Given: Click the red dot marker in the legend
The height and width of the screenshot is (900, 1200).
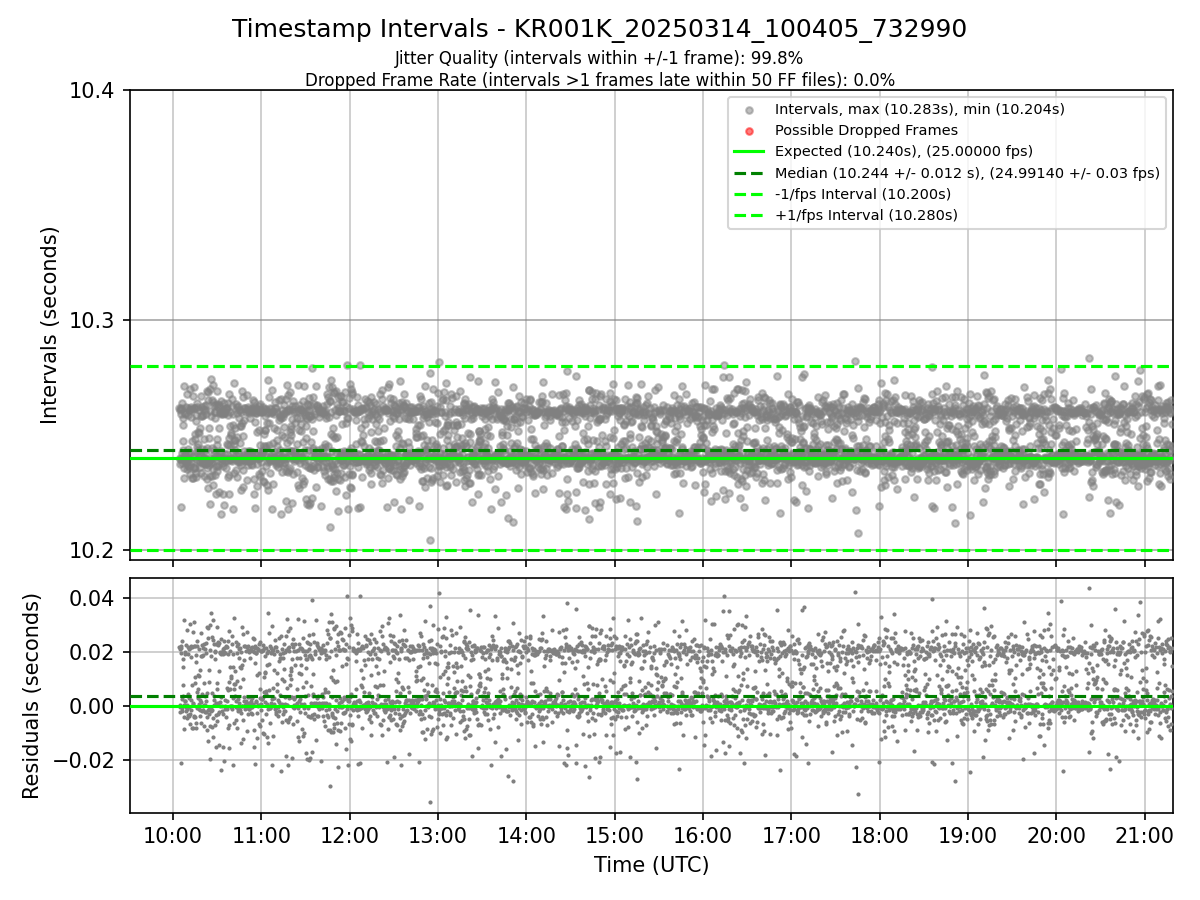Looking at the screenshot, I should pyautogui.click(x=749, y=131).
